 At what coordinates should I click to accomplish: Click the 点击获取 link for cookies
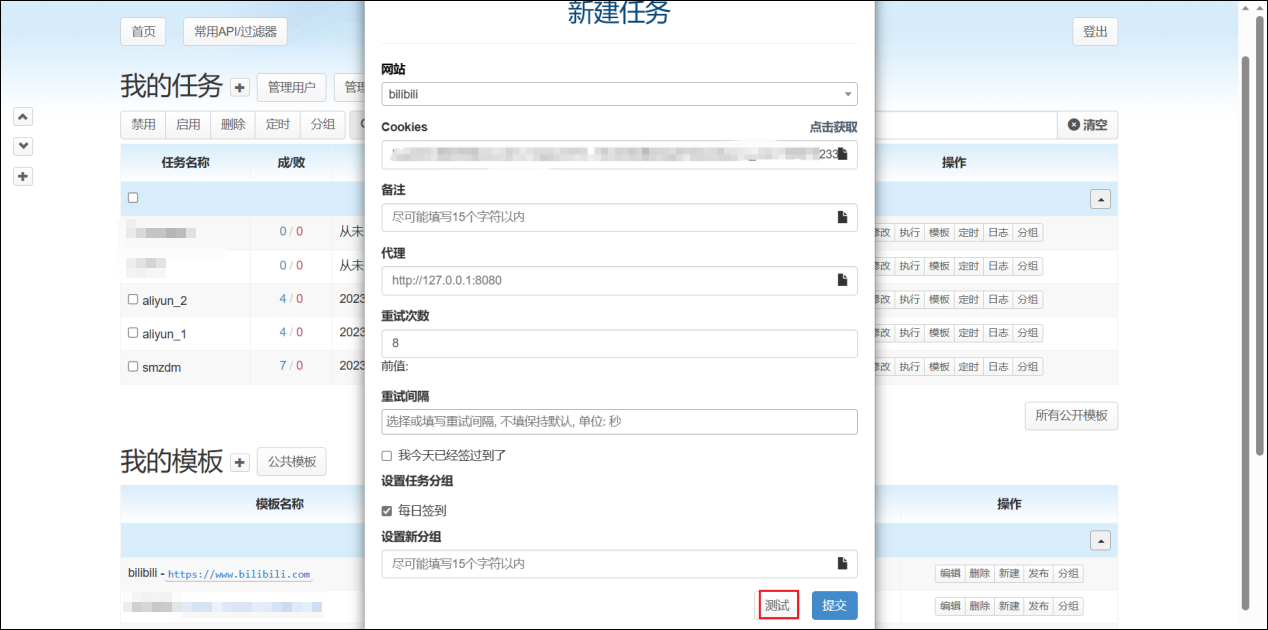[x=833, y=127]
